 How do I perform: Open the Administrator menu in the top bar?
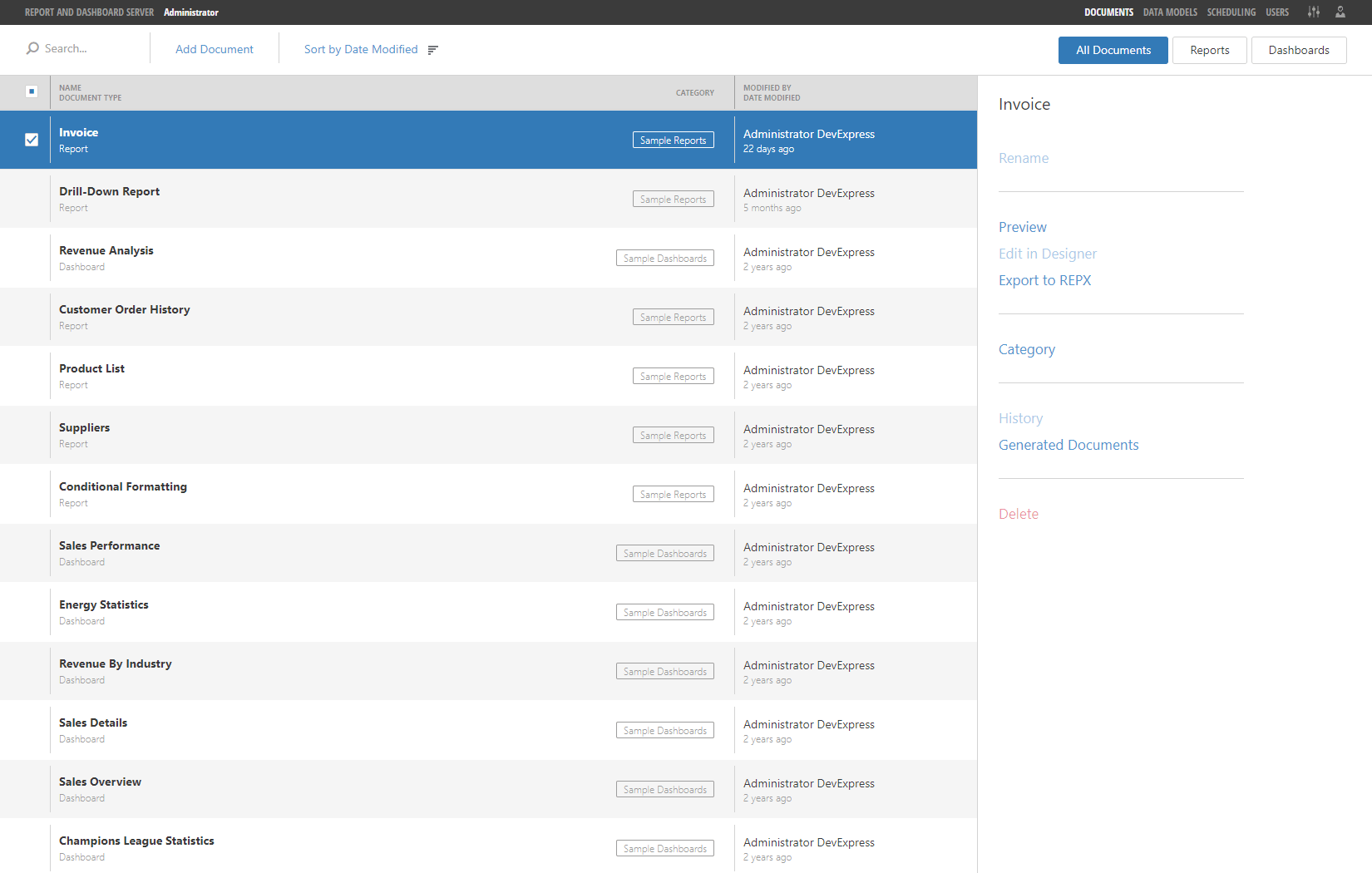click(x=190, y=12)
